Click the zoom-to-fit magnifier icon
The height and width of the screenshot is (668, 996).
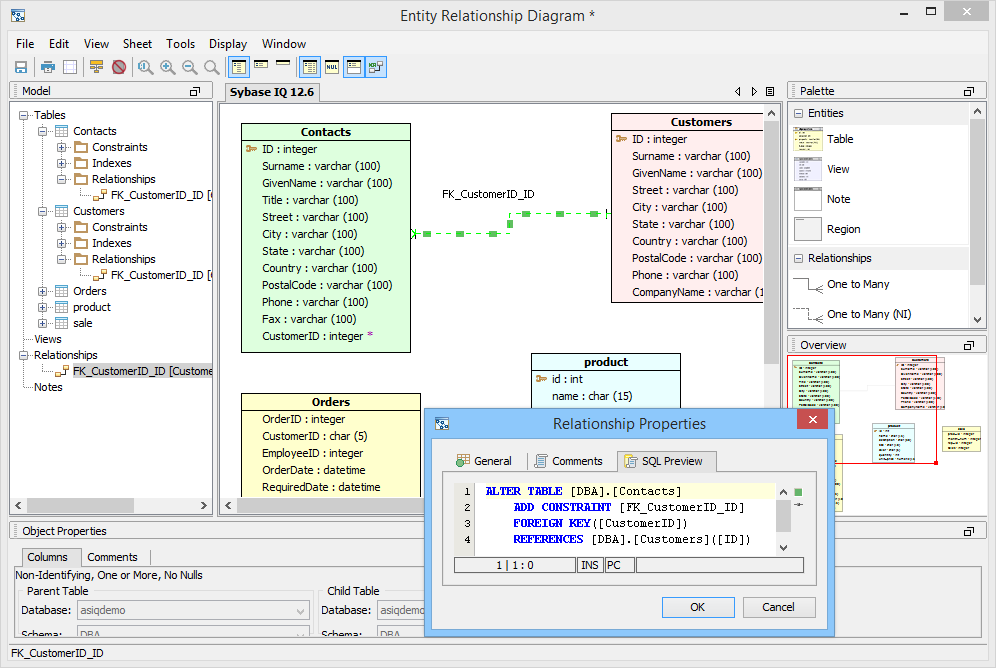145,67
